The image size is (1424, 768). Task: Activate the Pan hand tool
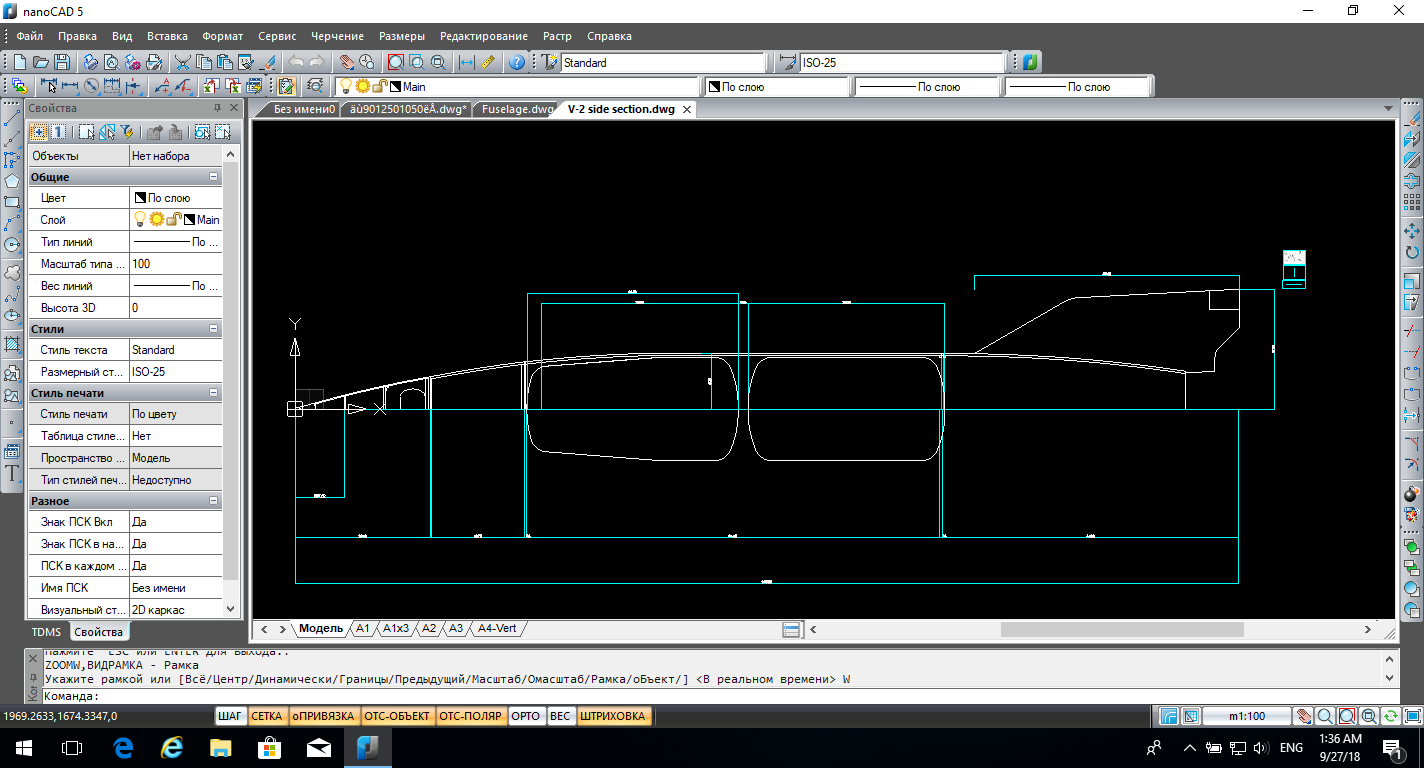click(x=347, y=62)
